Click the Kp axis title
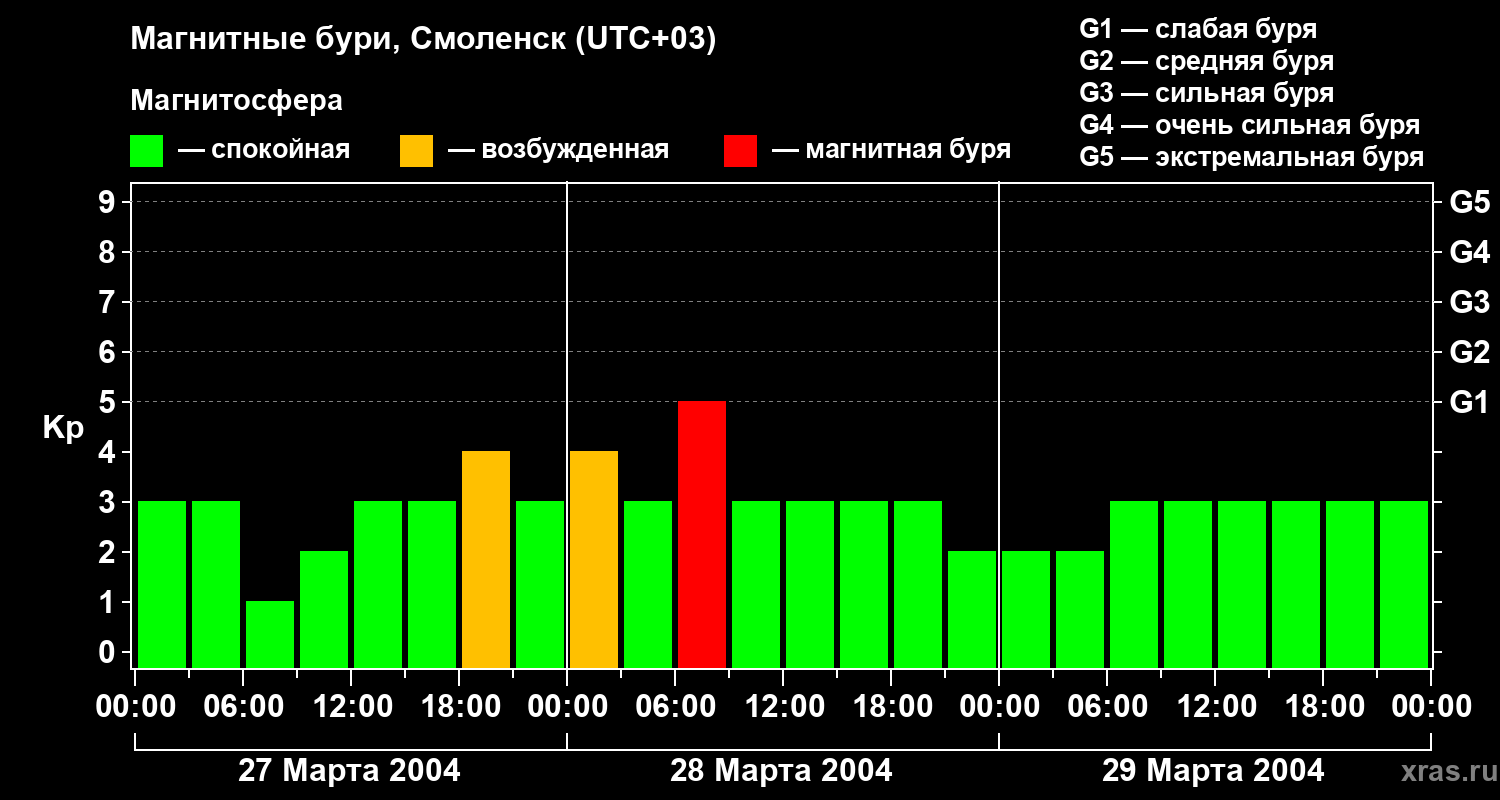Viewport: 1500px width, 800px height. pyautogui.click(x=63, y=428)
